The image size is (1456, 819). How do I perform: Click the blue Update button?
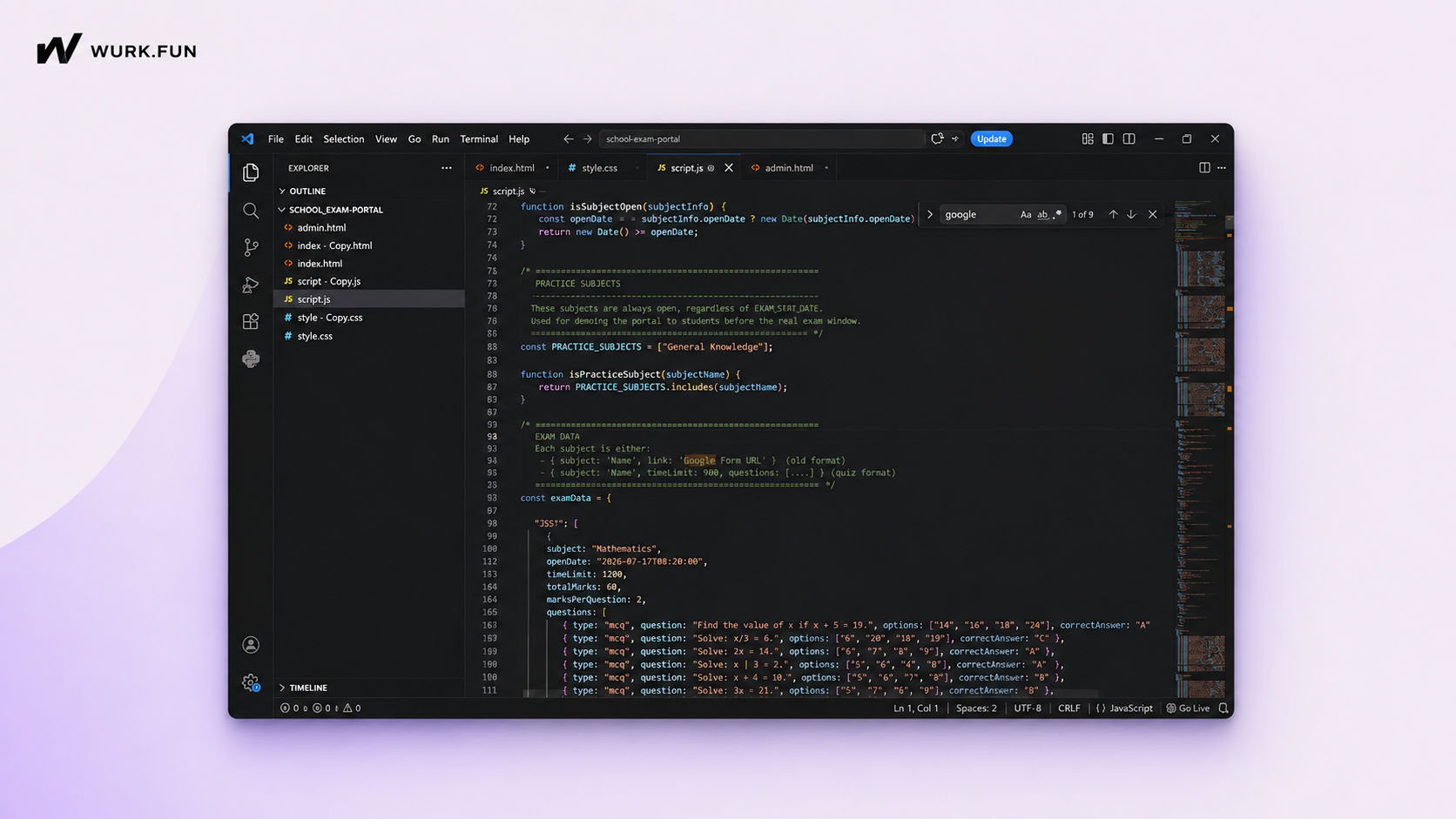click(991, 139)
